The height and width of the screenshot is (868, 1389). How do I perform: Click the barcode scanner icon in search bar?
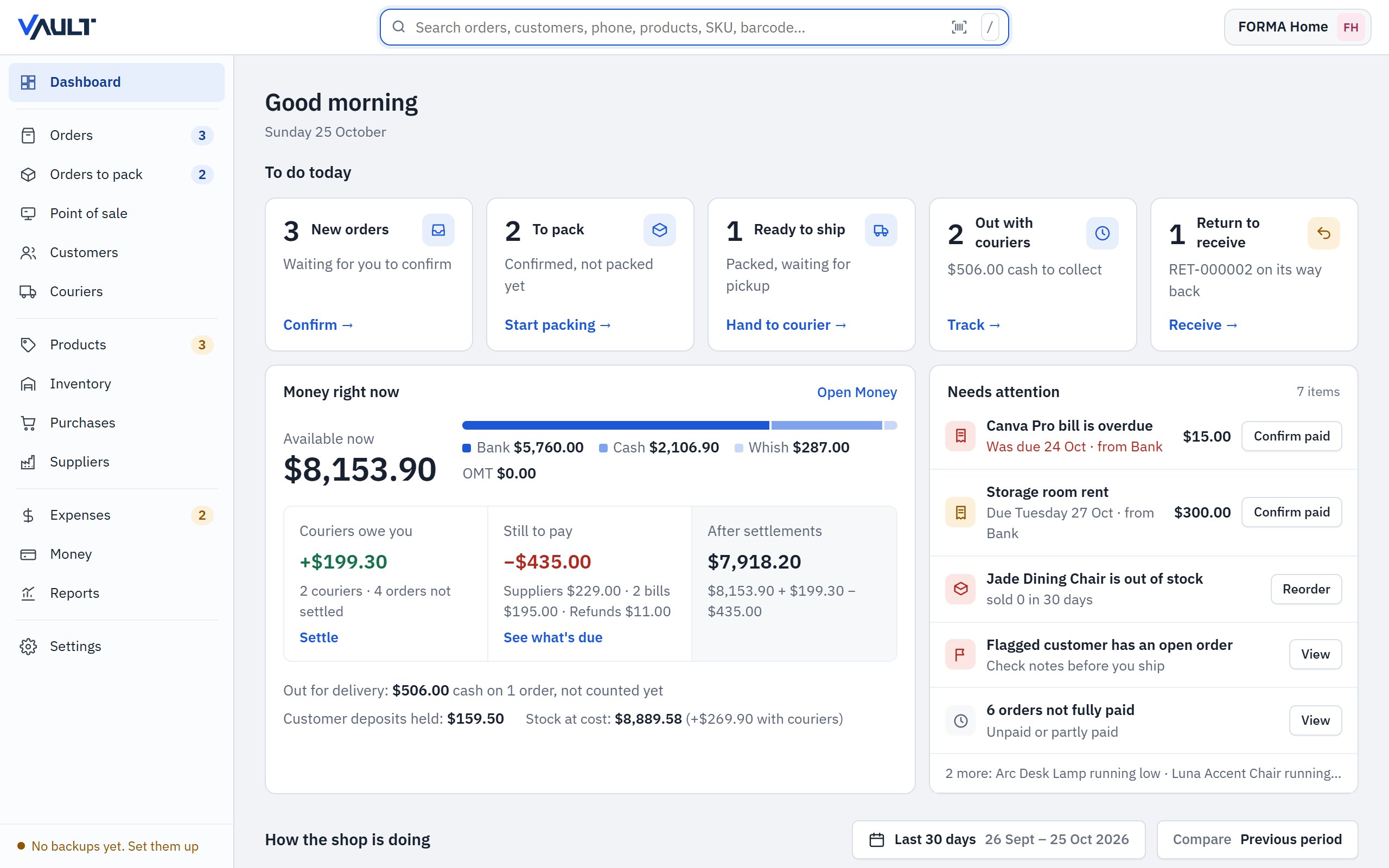(x=959, y=27)
